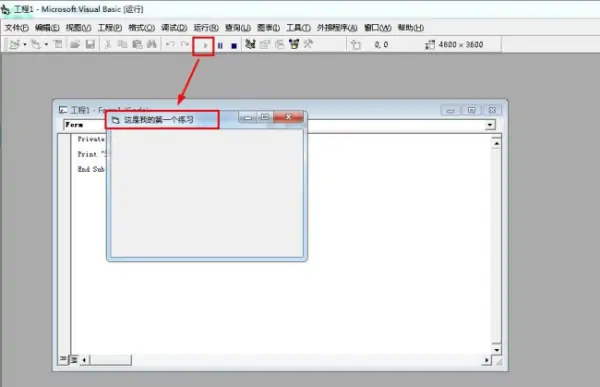Image resolution: width=600 pixels, height=387 pixels.
Task: Click the Print statement line in code
Action: (92, 154)
